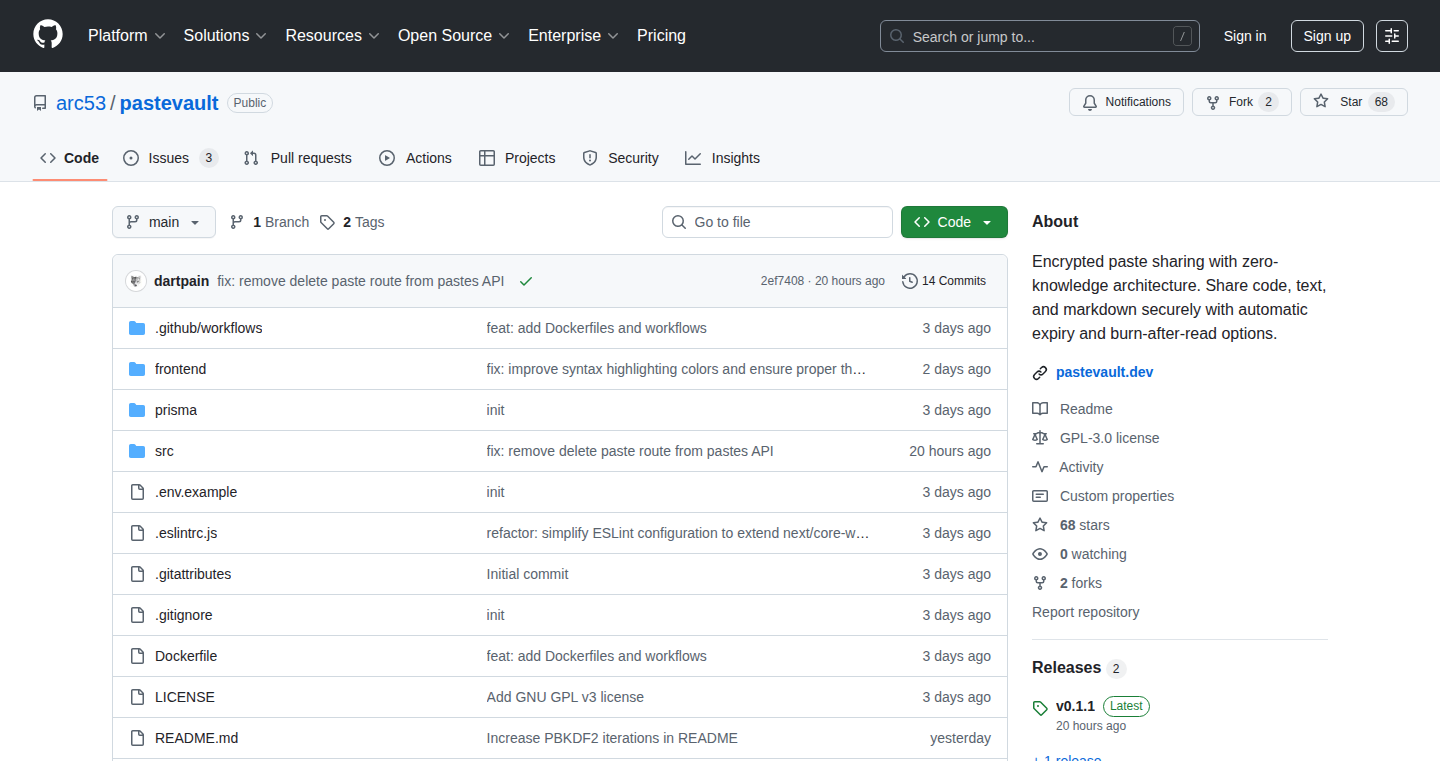
Task: Open the Security tab
Action: tap(620, 158)
